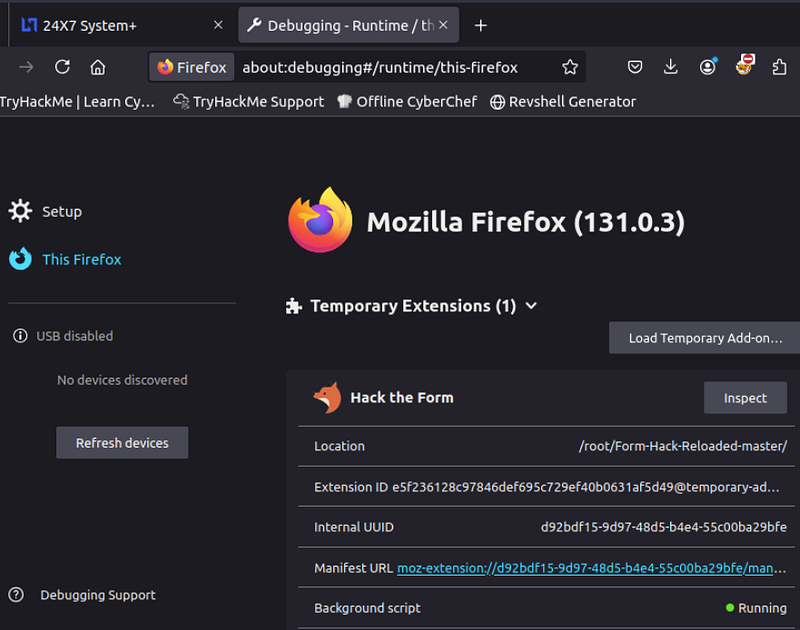Click the Debugging Support help icon
Screen dimensions: 800x630
point(16,594)
